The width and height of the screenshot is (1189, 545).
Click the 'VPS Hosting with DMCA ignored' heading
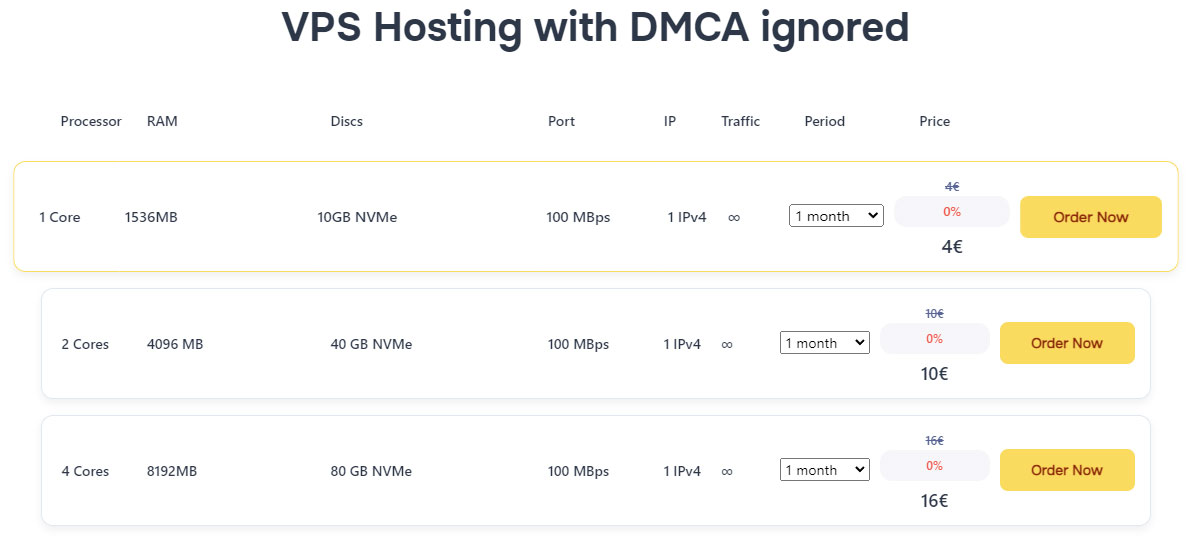(x=594, y=27)
